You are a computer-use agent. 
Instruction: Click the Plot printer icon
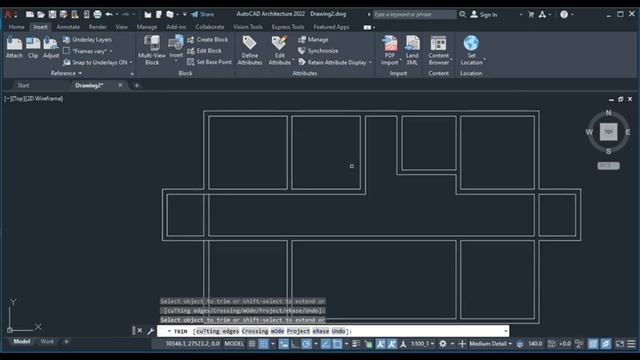click(97, 14)
